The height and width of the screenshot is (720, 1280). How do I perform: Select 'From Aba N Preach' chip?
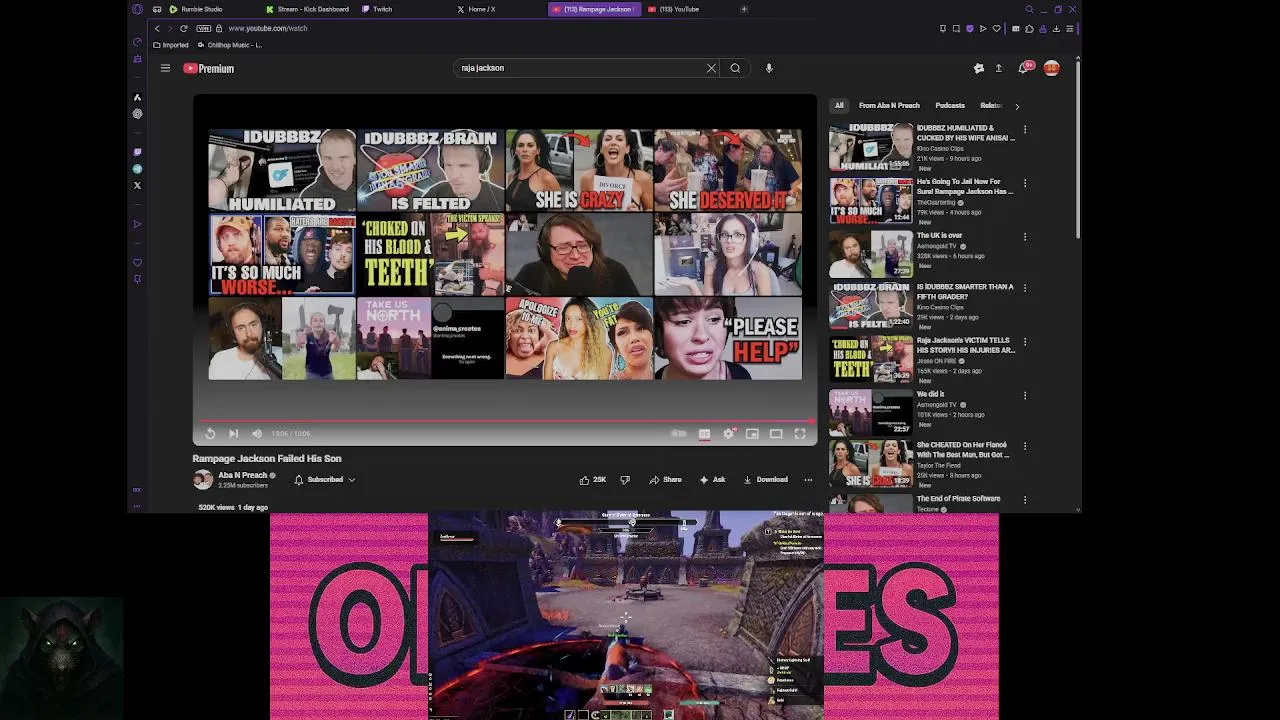pos(889,105)
